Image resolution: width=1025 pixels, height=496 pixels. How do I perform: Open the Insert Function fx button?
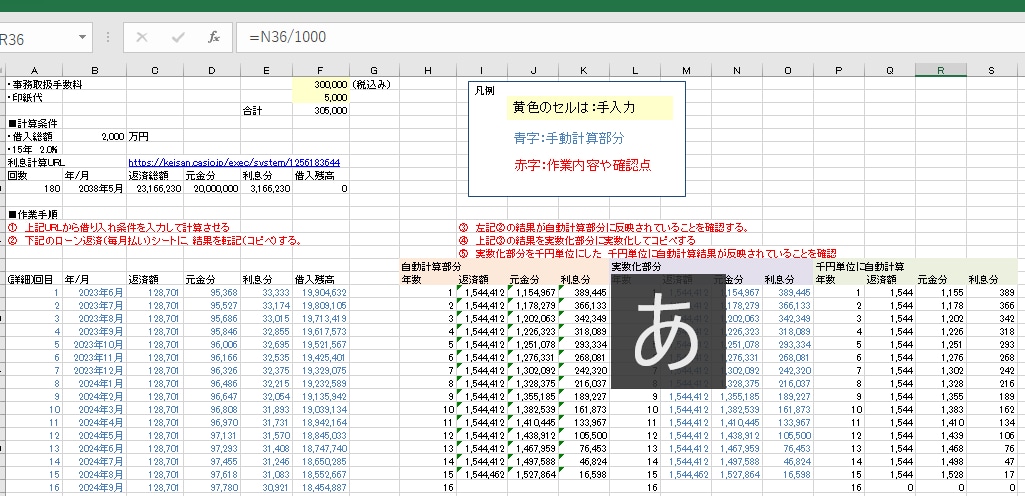click(x=214, y=37)
